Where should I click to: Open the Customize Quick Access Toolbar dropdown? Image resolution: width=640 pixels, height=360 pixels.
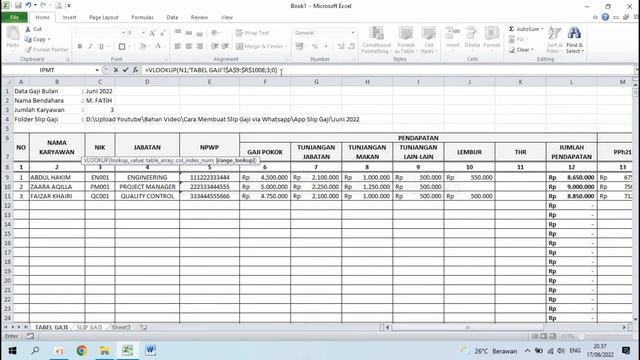coord(69,6)
